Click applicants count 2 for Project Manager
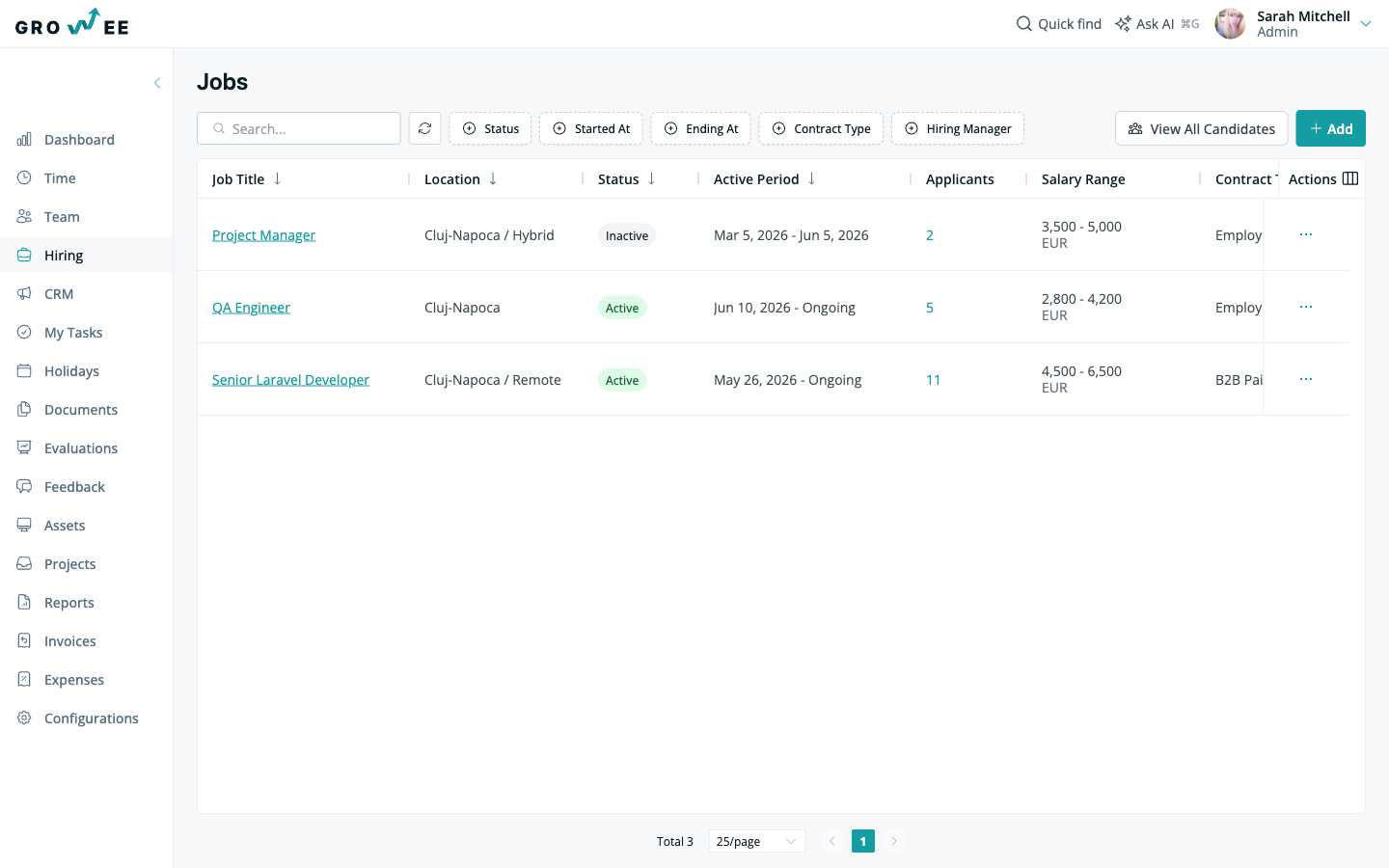This screenshot has height=868, width=1389. 930,235
